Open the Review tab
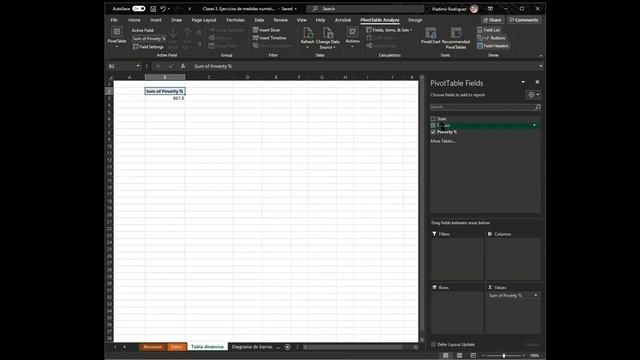Image resolution: width=640 pixels, height=360 pixels. 280,20
